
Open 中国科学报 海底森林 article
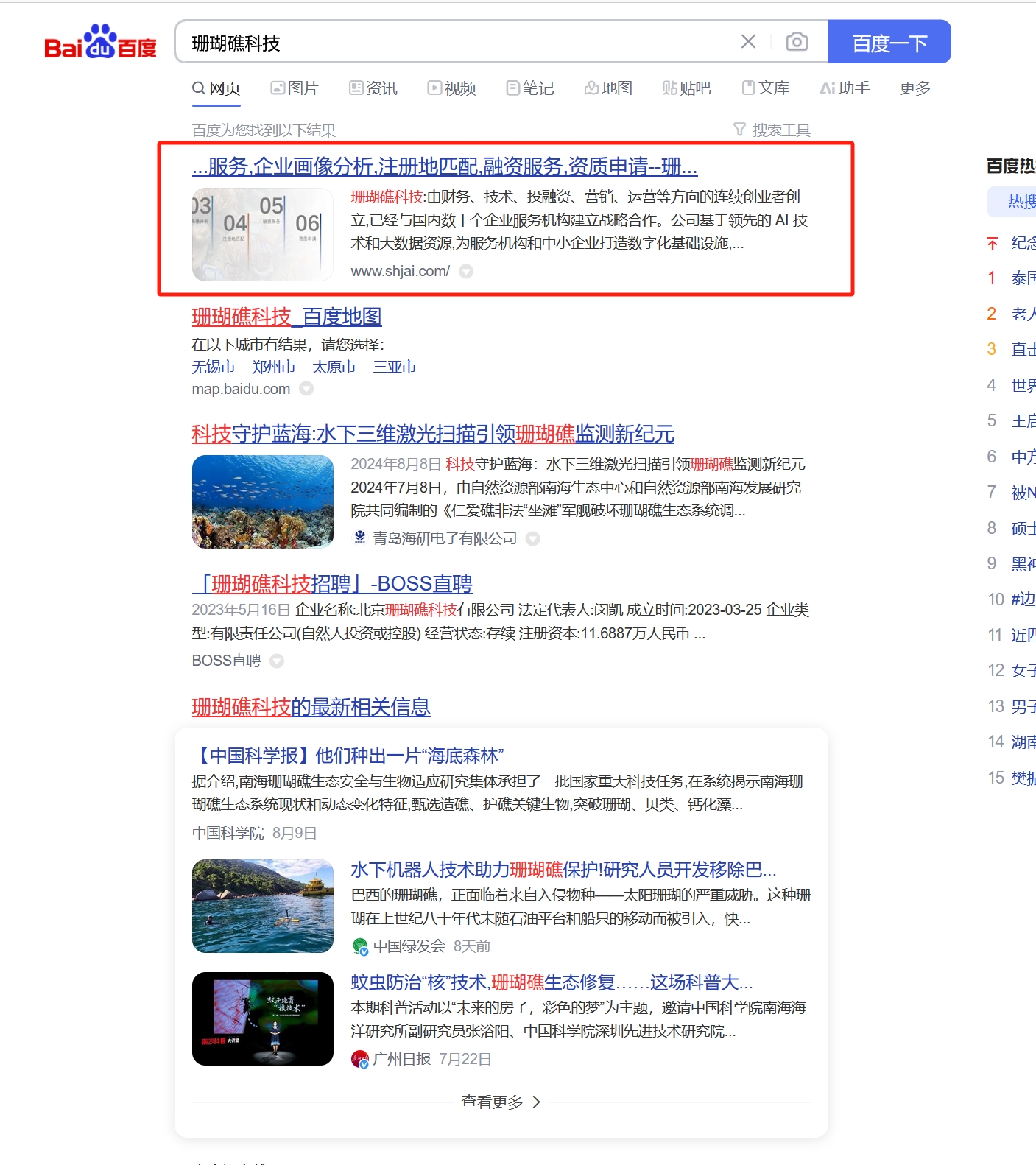[348, 756]
